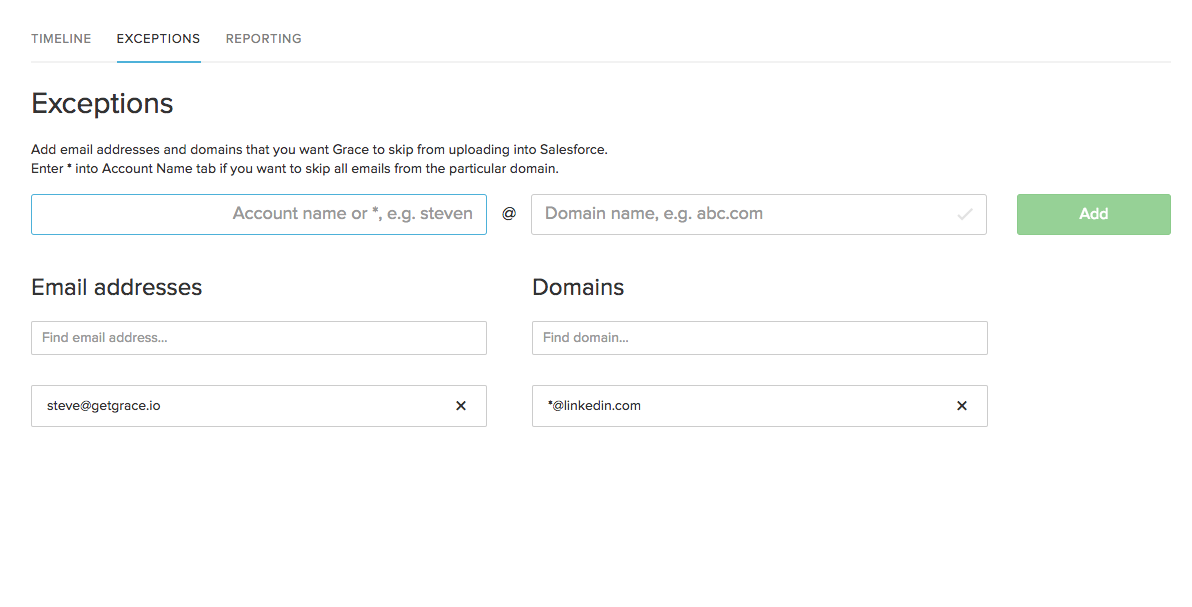
Task: Click the Email addresses section heading
Action: click(116, 288)
